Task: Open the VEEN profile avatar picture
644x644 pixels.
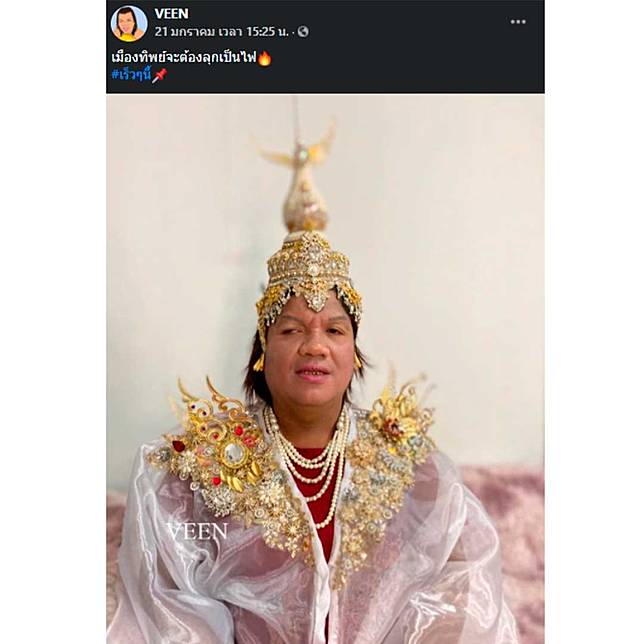Action: (x=129, y=23)
